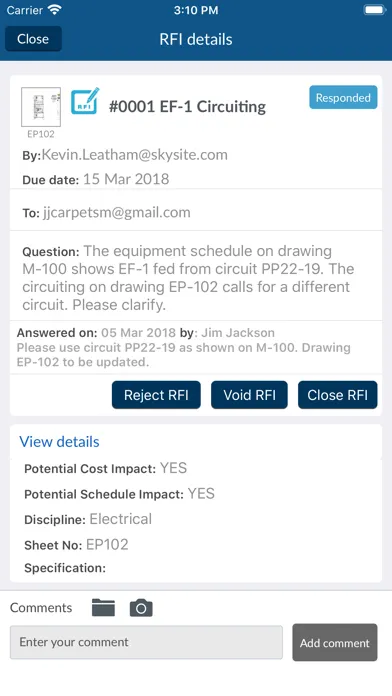The image size is (392, 696).
Task: Click the Responded status badge
Action: pyautogui.click(x=343, y=98)
